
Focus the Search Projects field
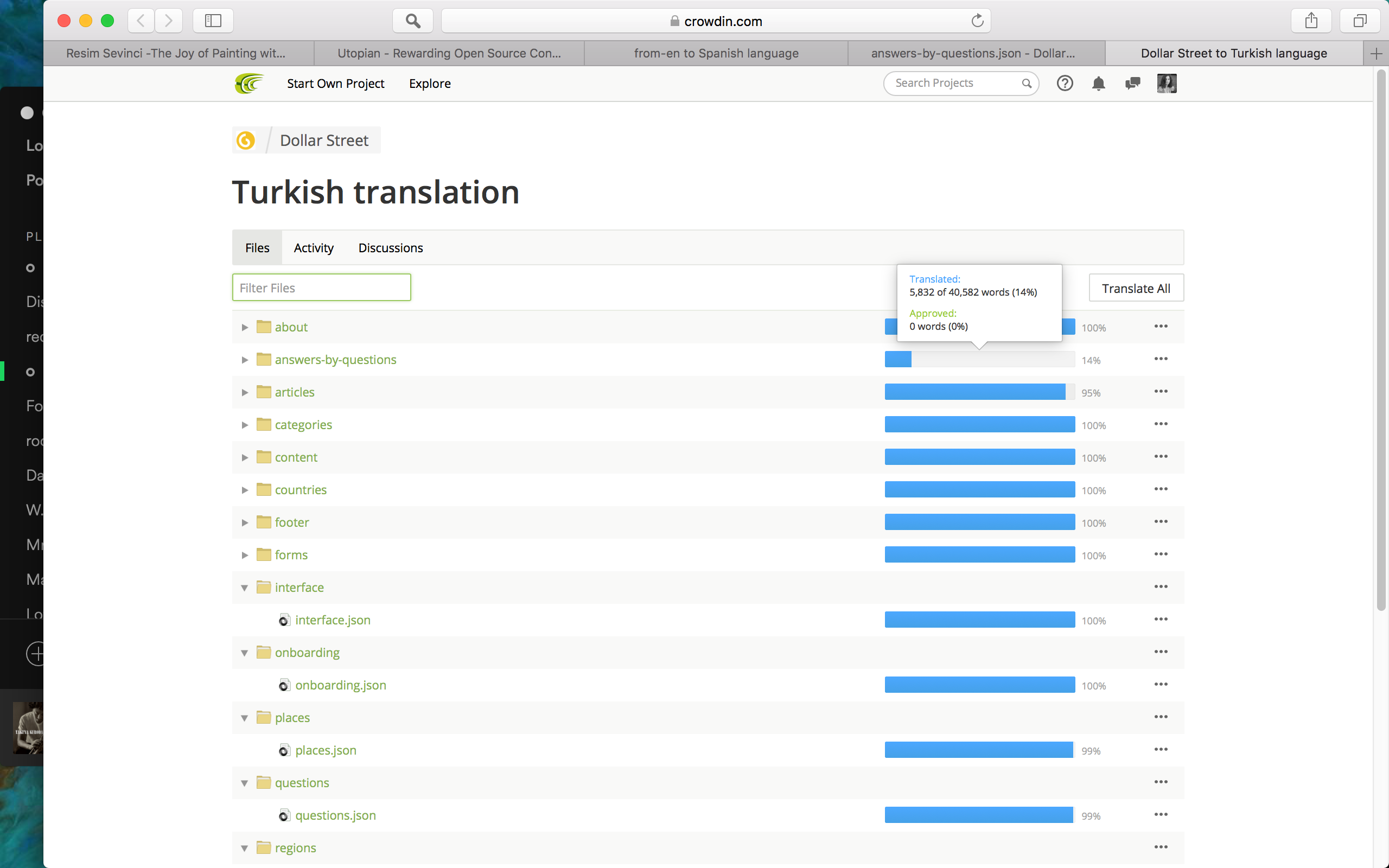(x=961, y=84)
